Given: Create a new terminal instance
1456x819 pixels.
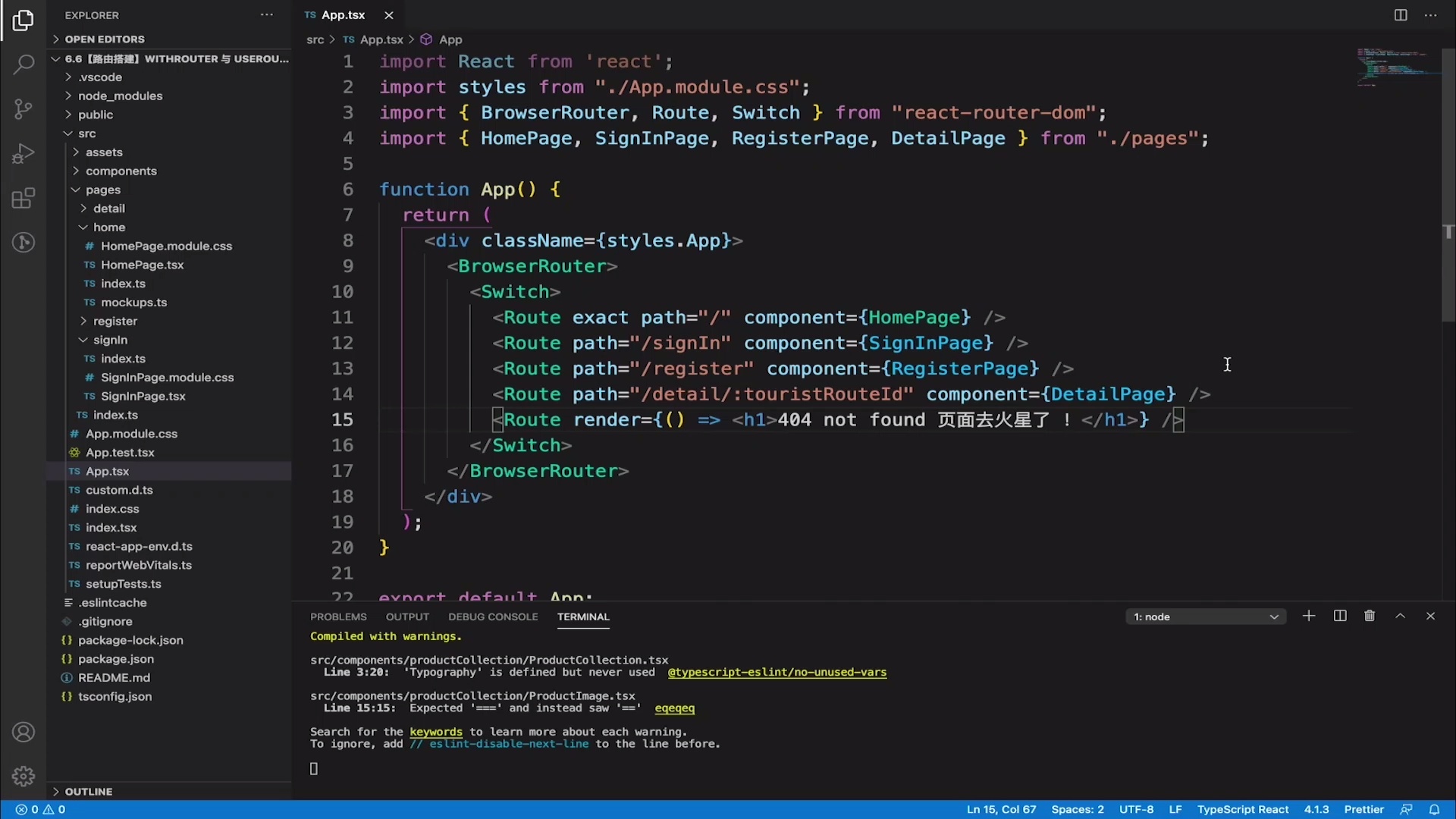Looking at the screenshot, I should [1309, 616].
